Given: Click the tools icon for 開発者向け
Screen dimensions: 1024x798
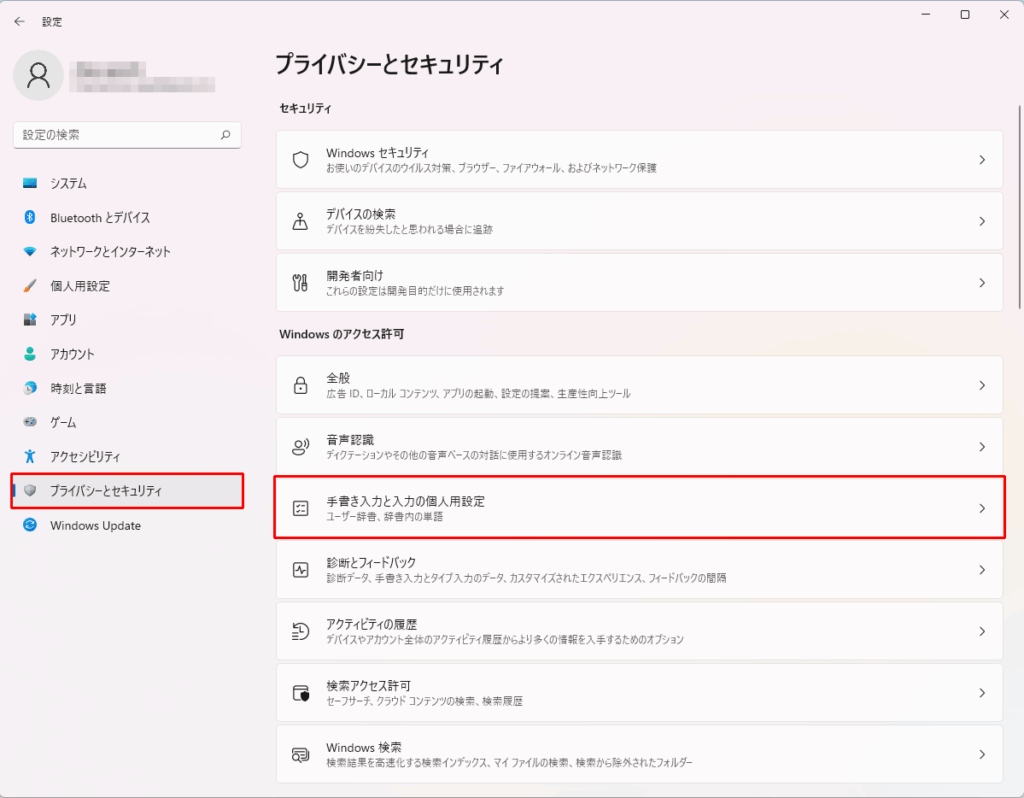Looking at the screenshot, I should [x=300, y=283].
